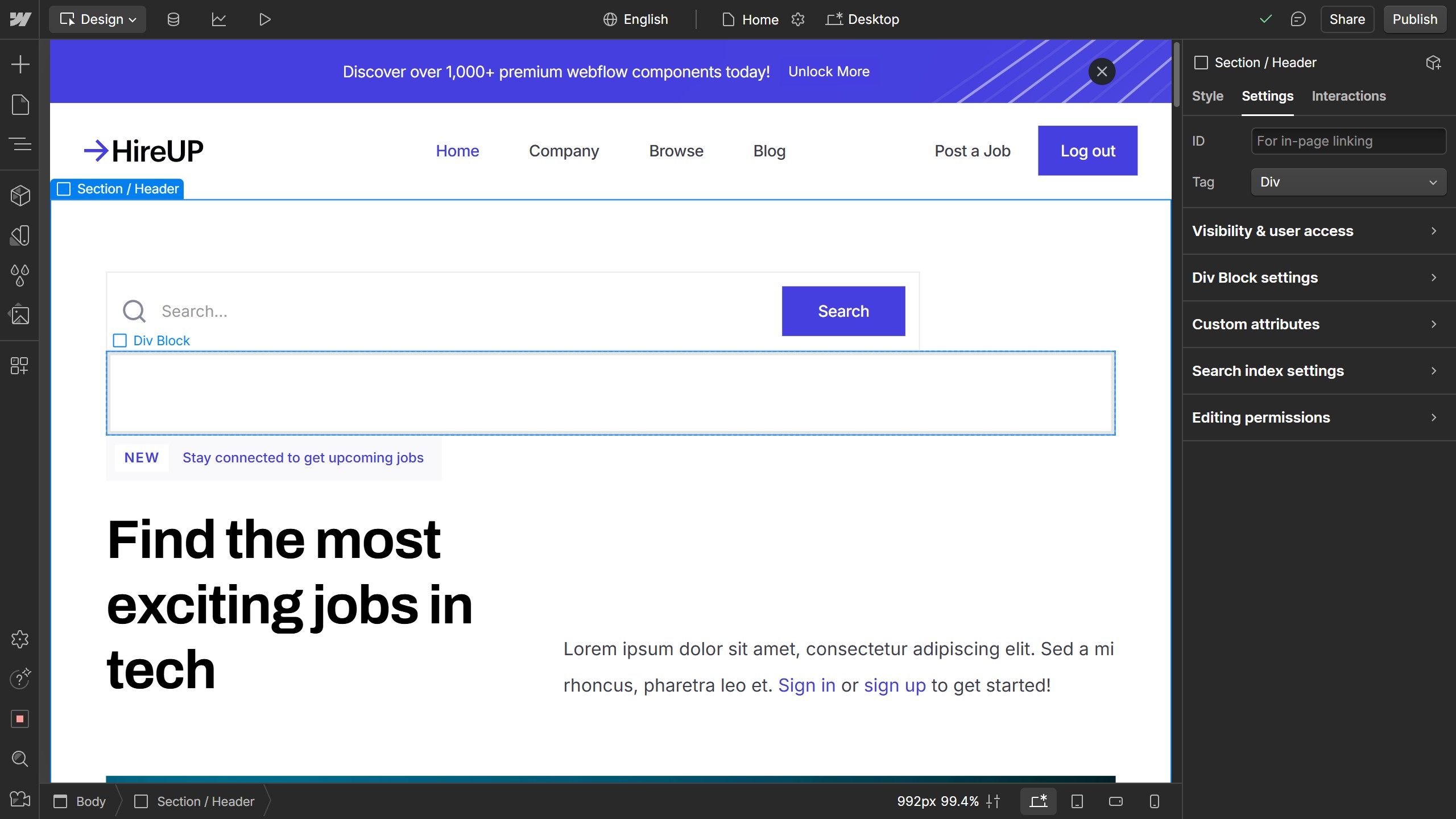Create a component from Section / Header

(x=1434, y=63)
